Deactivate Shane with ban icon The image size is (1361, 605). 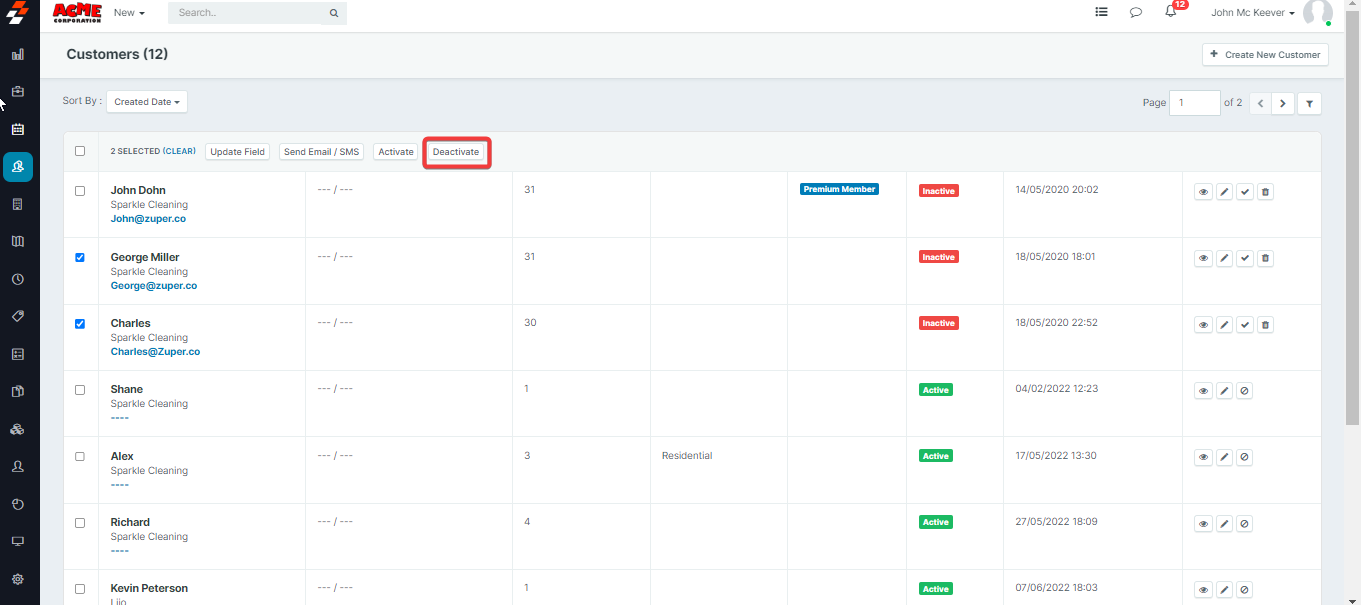click(x=1244, y=391)
